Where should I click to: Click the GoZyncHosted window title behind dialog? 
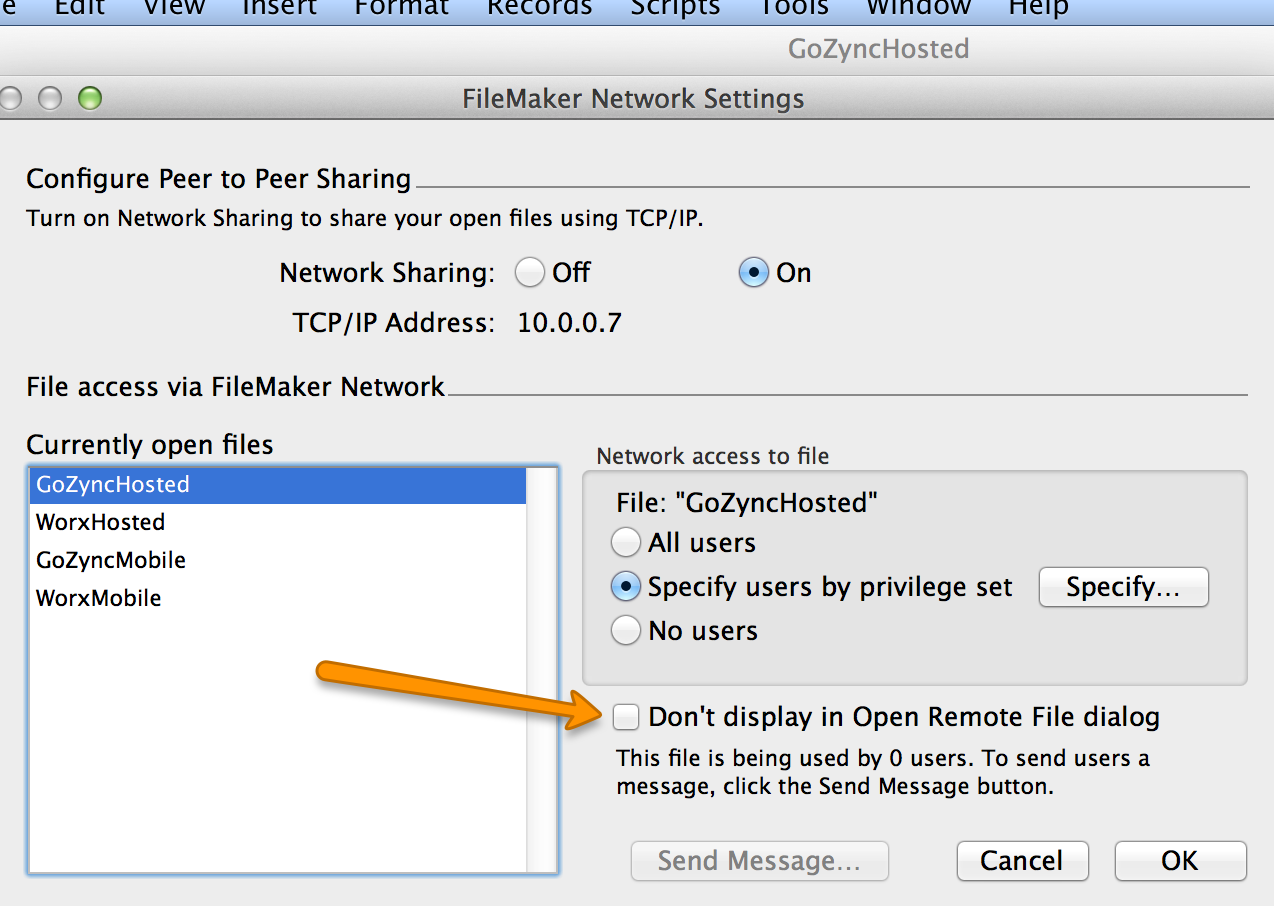tap(878, 49)
